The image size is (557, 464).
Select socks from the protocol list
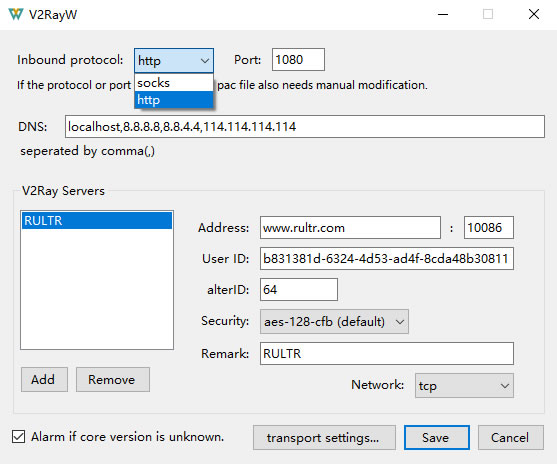tap(174, 83)
